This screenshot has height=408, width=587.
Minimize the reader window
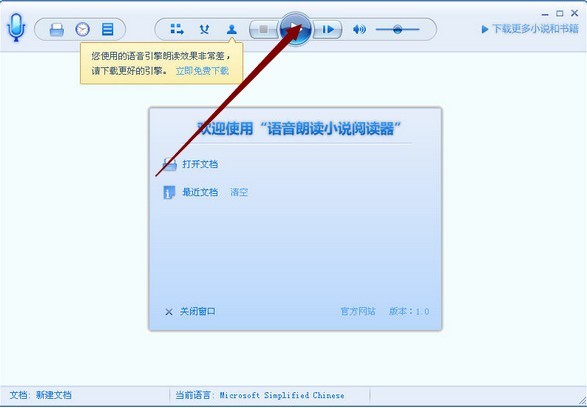[x=545, y=14]
